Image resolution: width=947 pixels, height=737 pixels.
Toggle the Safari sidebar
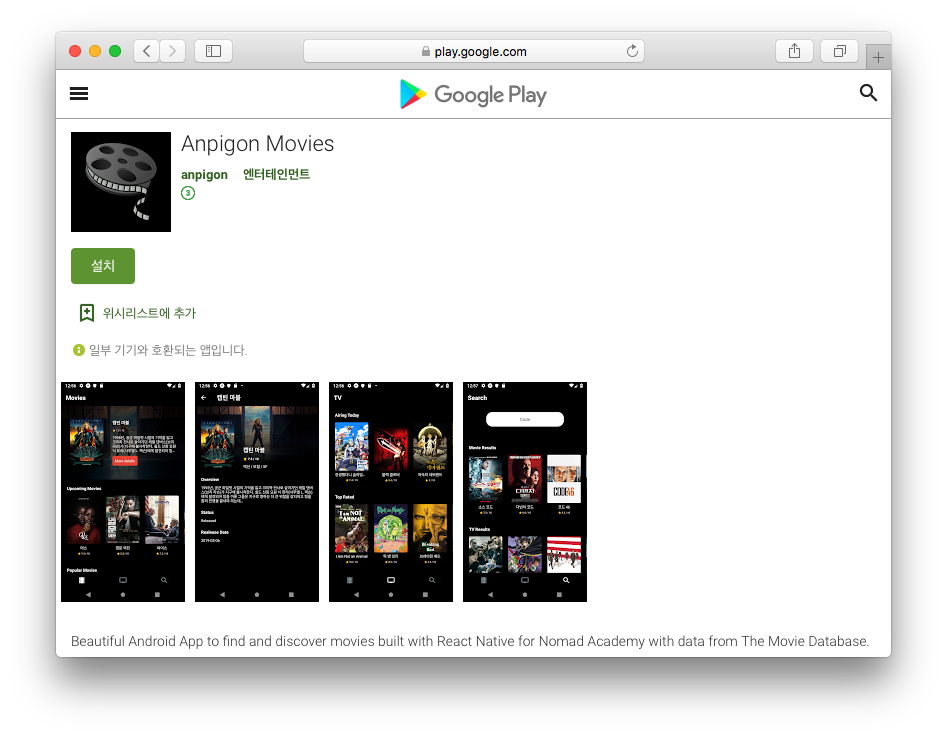(x=213, y=51)
